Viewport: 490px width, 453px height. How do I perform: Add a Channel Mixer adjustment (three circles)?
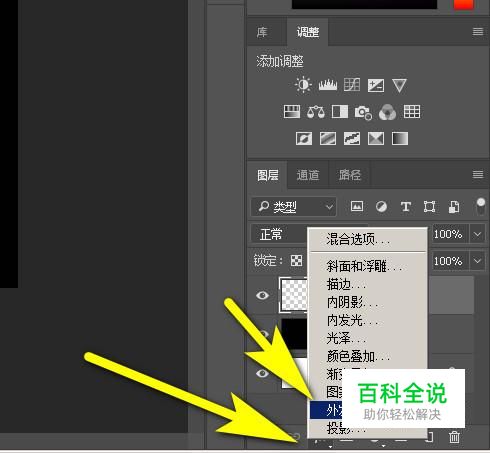click(x=387, y=112)
